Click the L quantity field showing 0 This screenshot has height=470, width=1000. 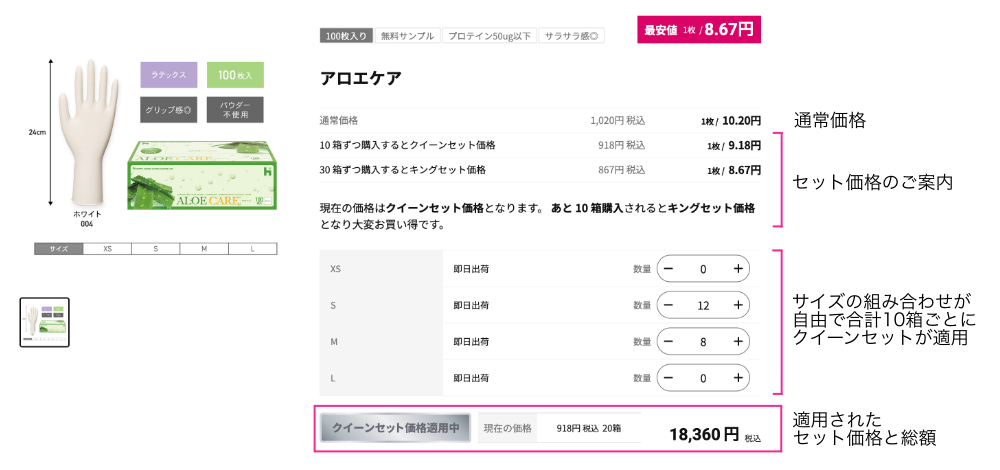pos(703,378)
